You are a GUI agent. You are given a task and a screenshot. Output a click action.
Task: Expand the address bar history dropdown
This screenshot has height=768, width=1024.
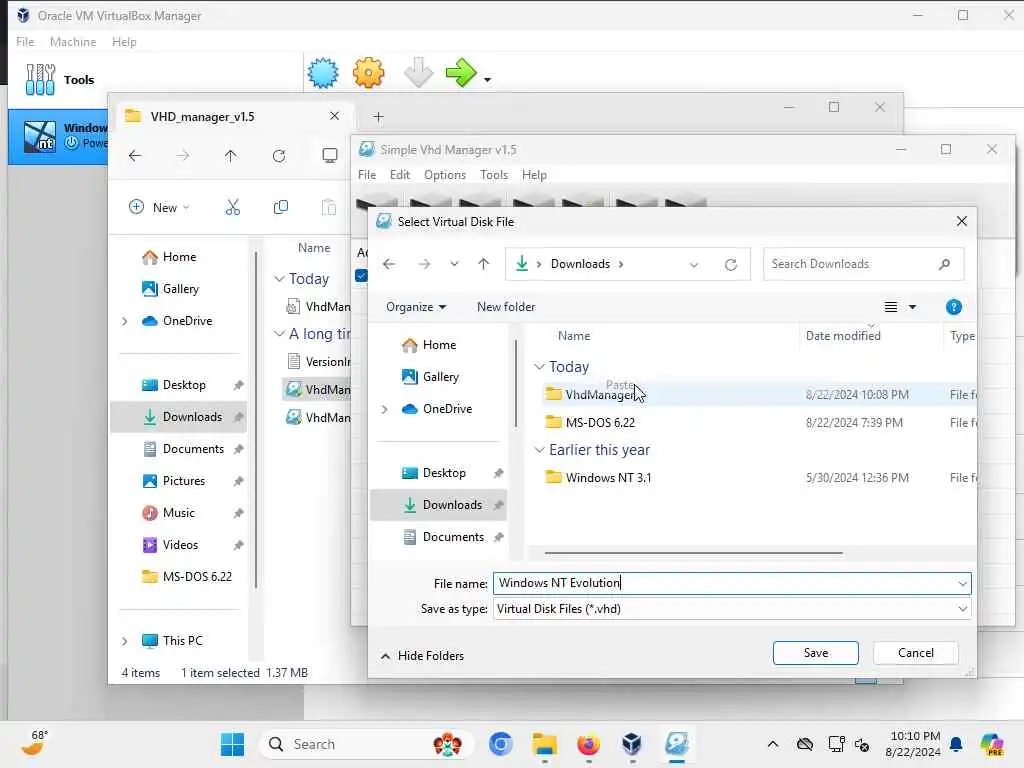[694, 264]
